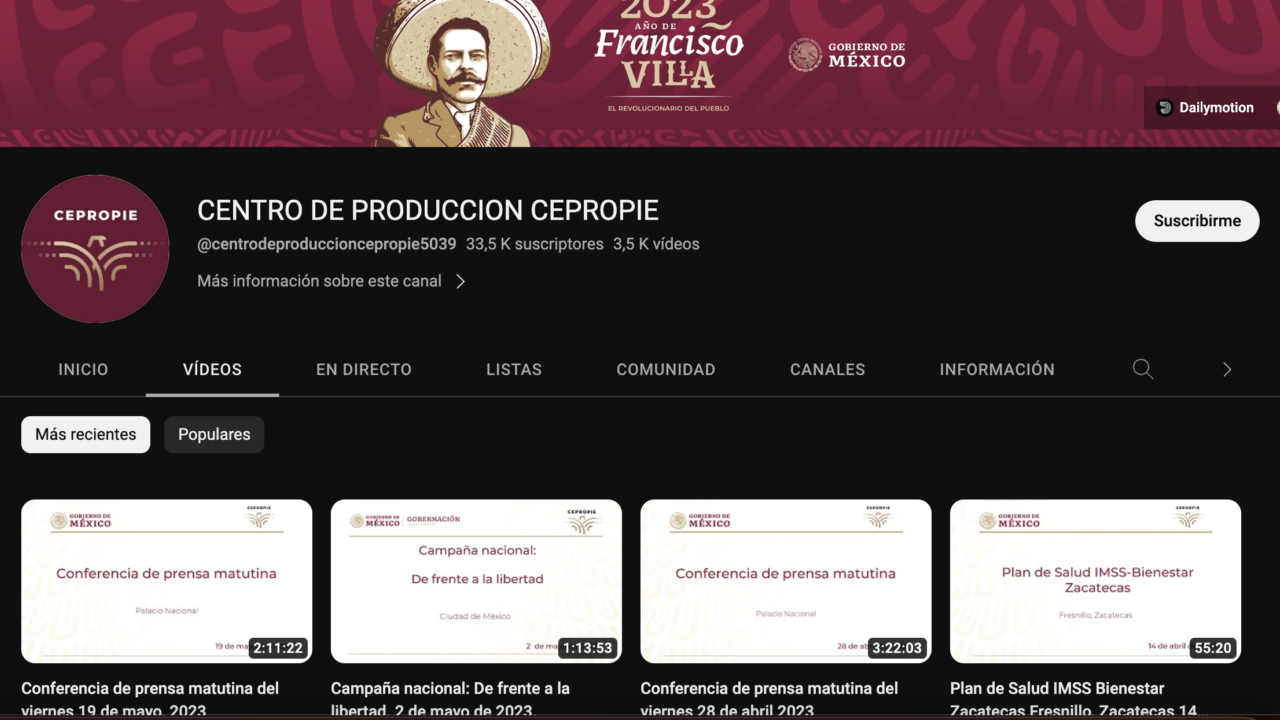Viewport: 1280px width, 720px height.
Task: Open Plan de Salud IMSS-Bienestar Zacatecas thumbnail
Action: click(x=1095, y=581)
